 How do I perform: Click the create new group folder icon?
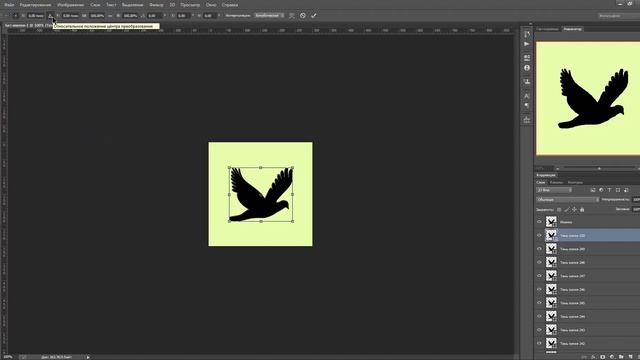point(621,357)
